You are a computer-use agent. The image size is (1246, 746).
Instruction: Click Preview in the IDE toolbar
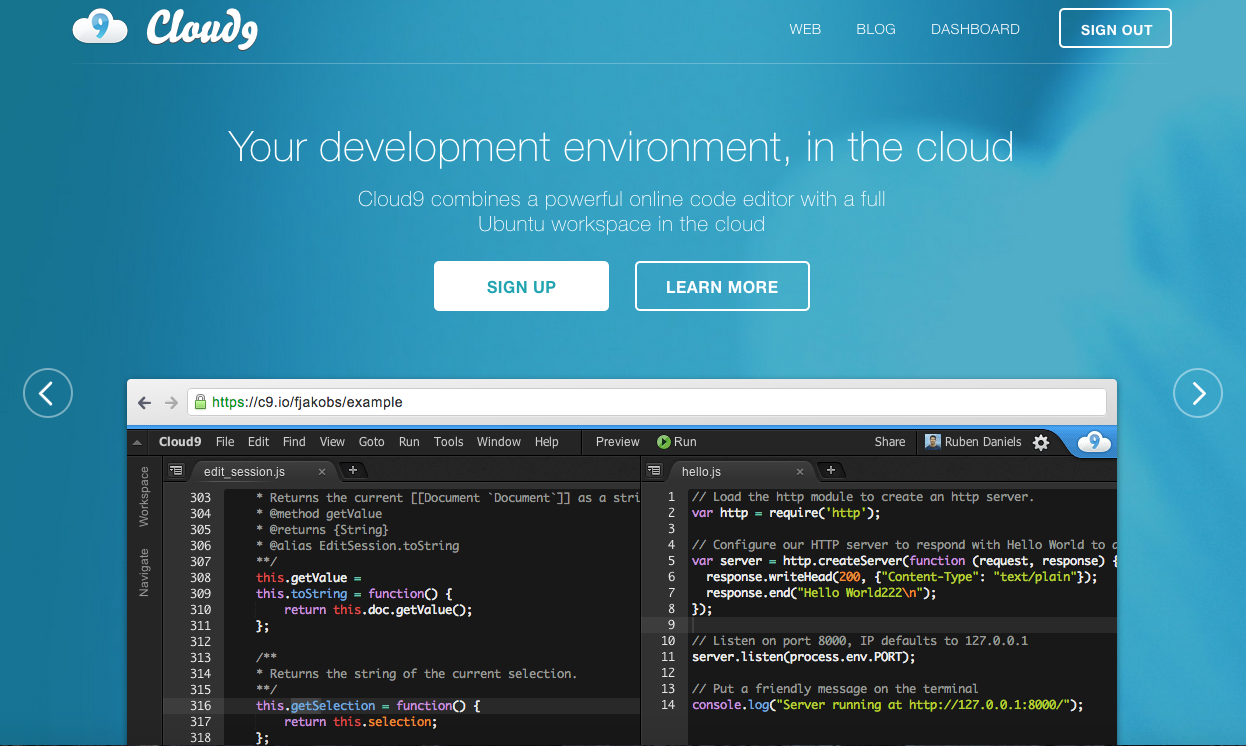point(618,442)
